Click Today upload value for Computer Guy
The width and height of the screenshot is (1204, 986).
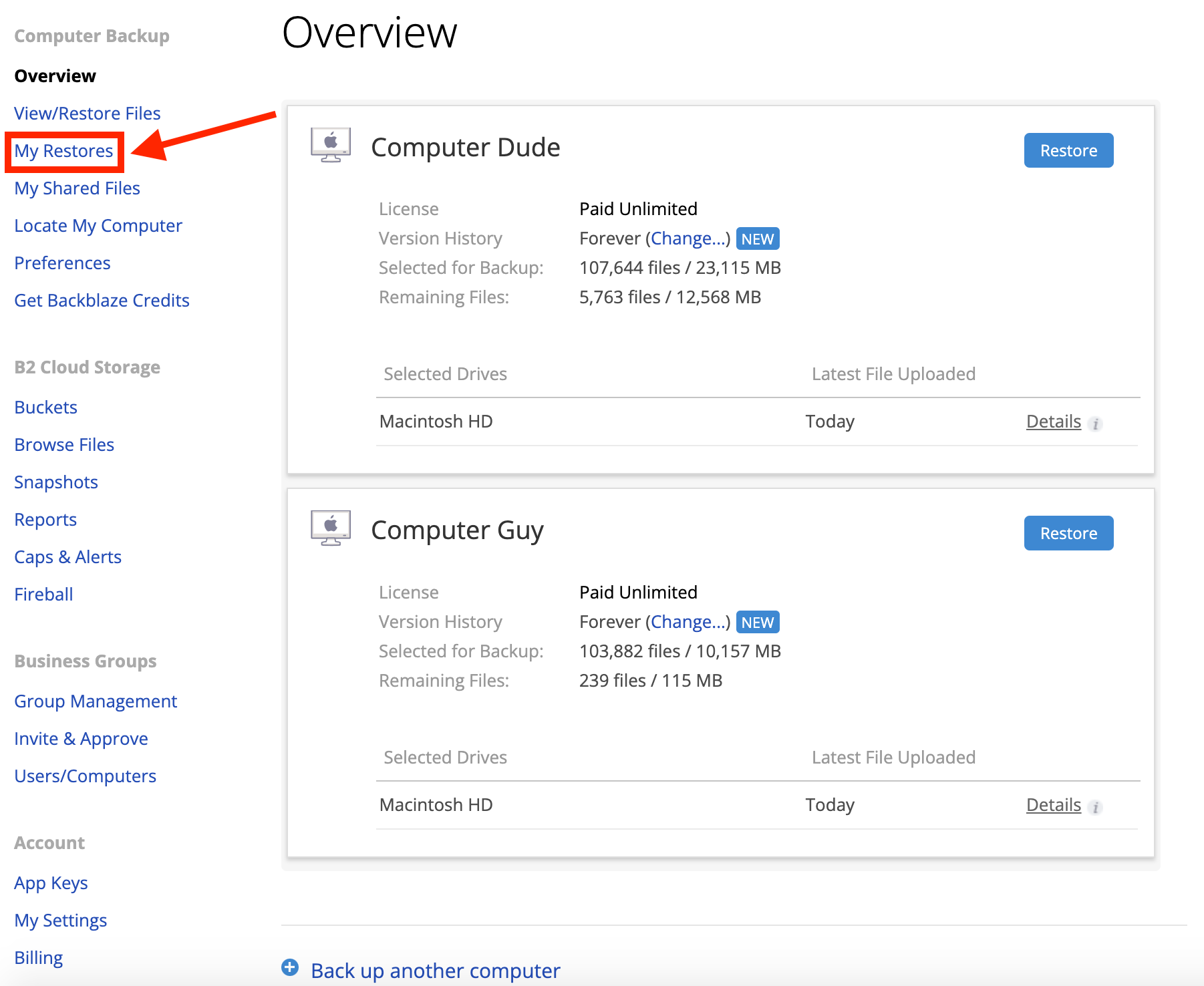[830, 805]
